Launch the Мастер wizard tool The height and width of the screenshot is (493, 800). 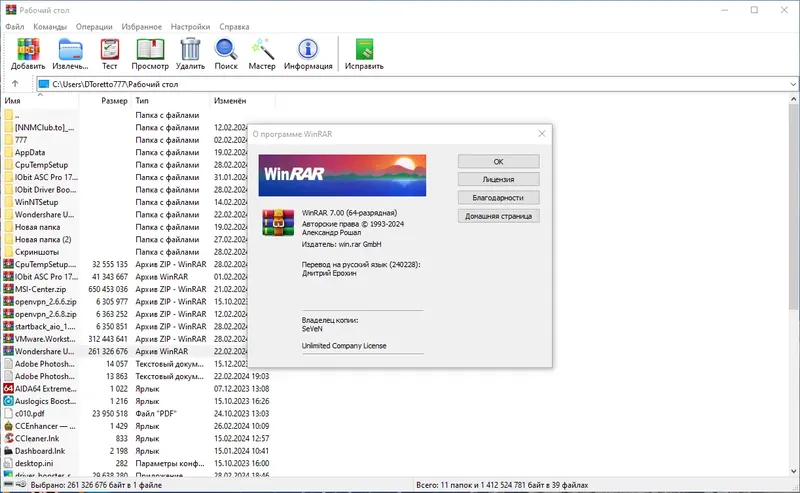[262, 50]
